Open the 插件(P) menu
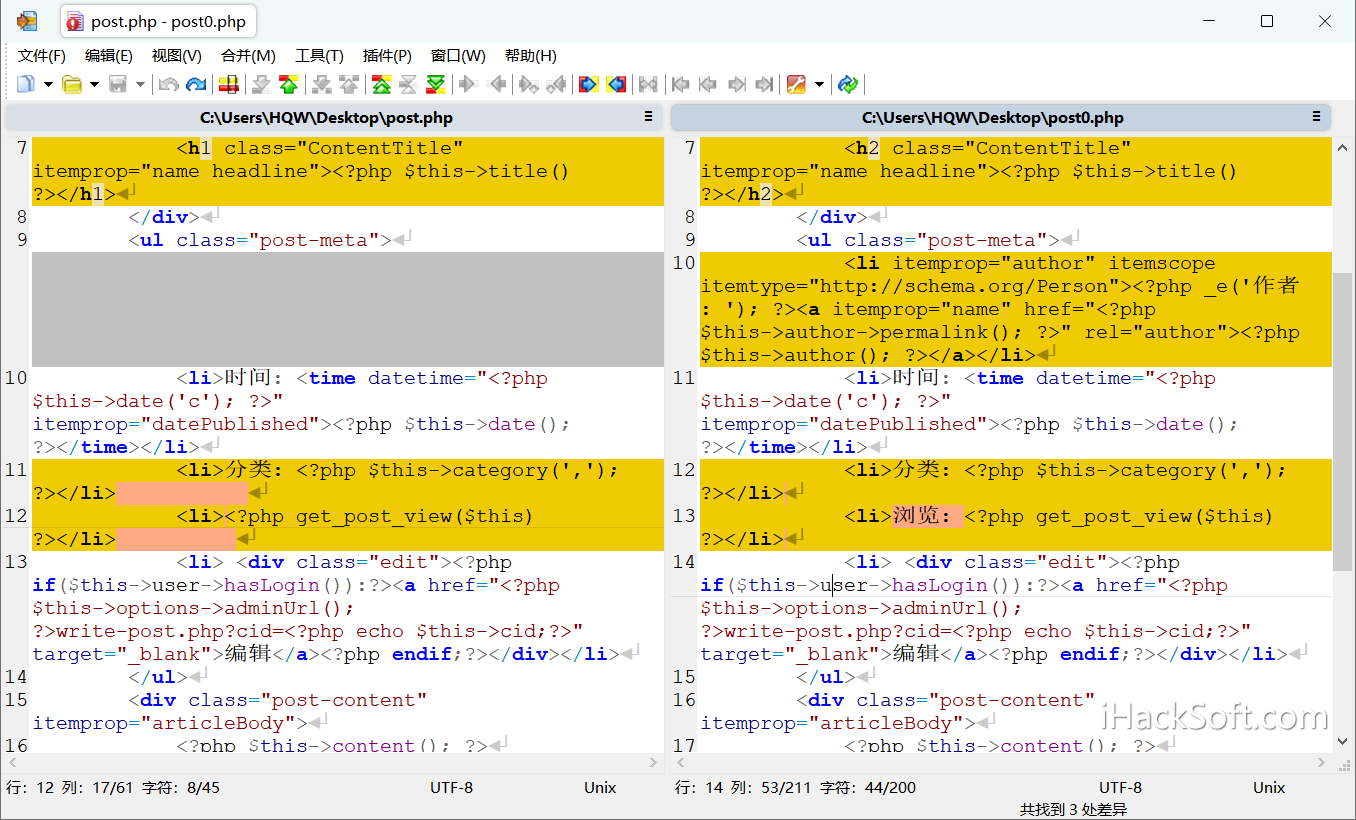This screenshot has width=1356, height=820. tap(387, 56)
